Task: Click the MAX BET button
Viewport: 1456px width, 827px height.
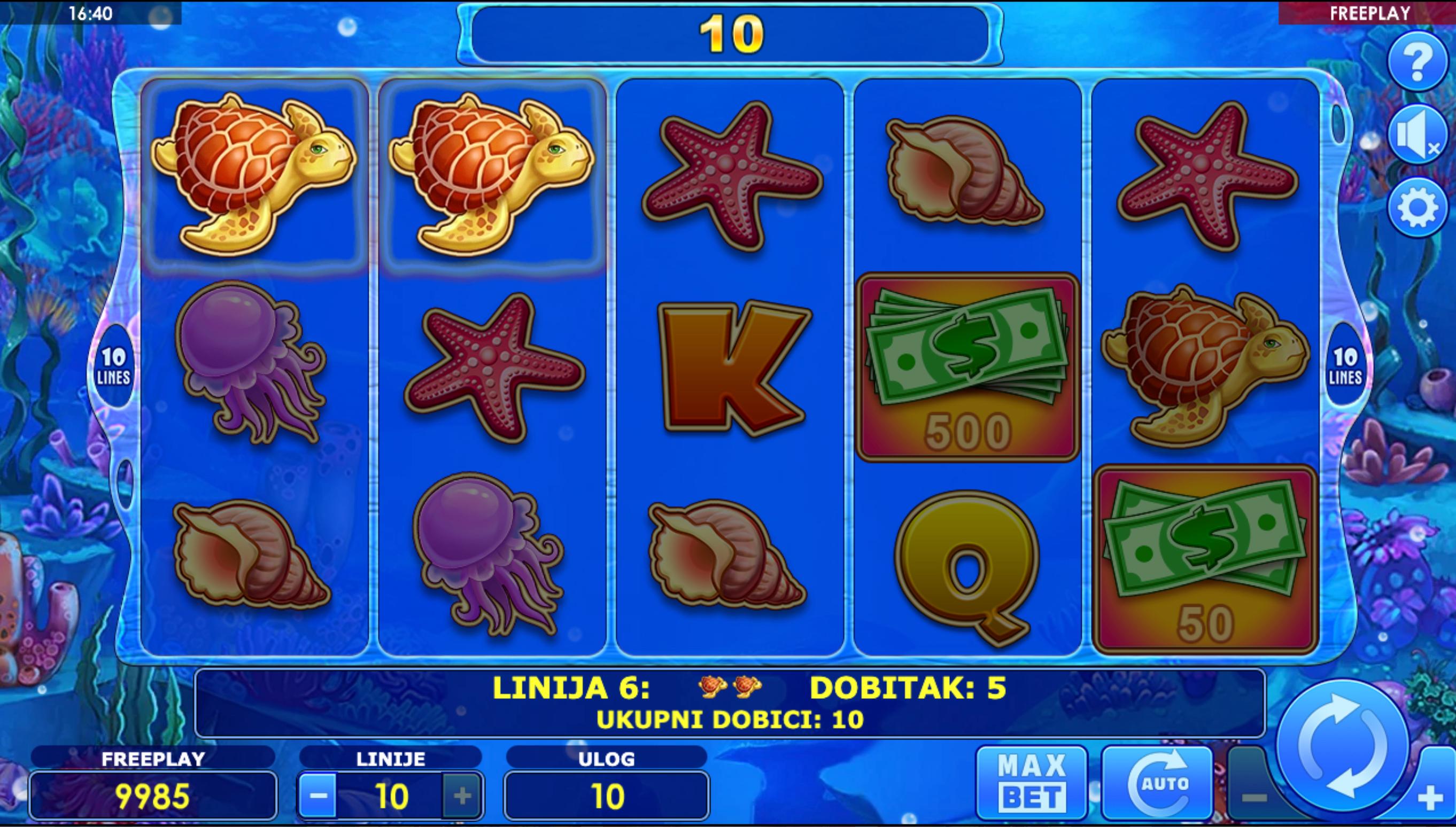Action: tap(1032, 783)
